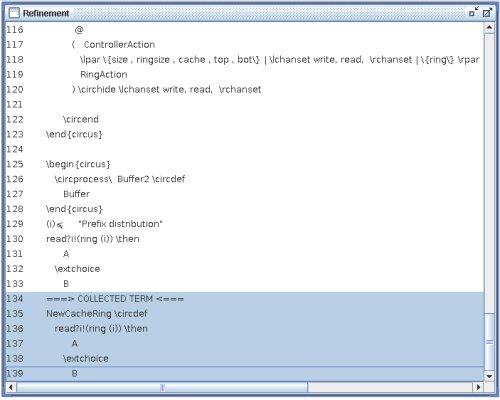Image resolution: width=500 pixels, height=400 pixels.
Task: Click the horizontal scrollbar right arrow
Action: [x=478, y=387]
